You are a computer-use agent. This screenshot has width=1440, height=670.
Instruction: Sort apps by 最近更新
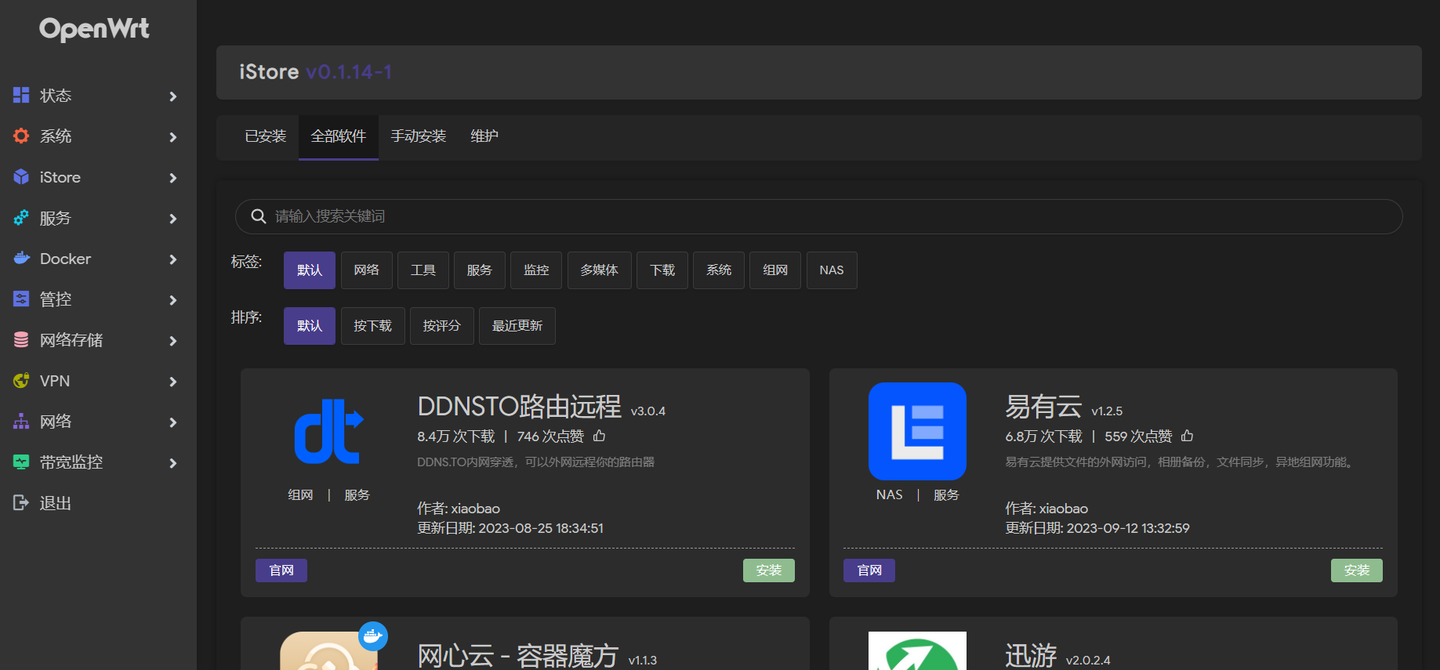click(517, 325)
